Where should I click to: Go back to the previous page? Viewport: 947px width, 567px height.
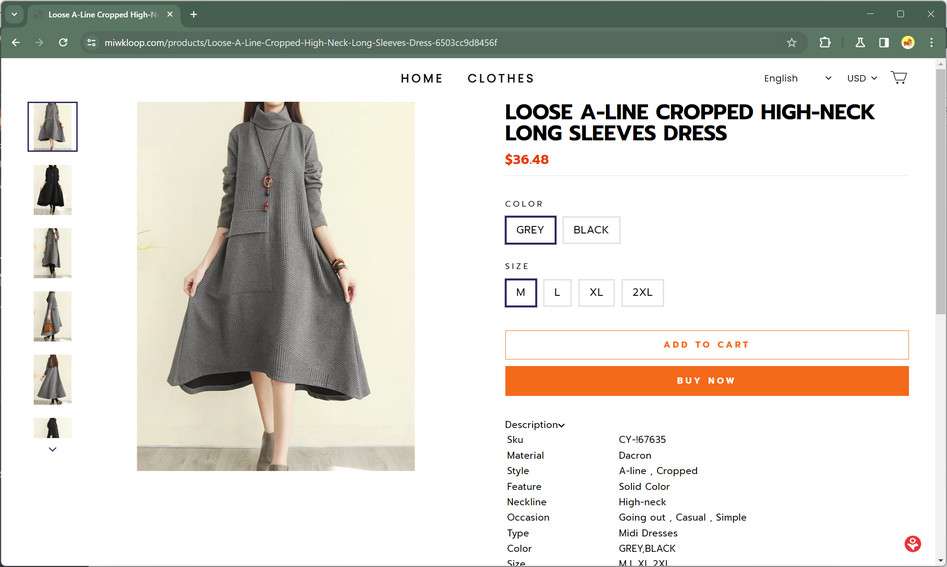[15, 43]
